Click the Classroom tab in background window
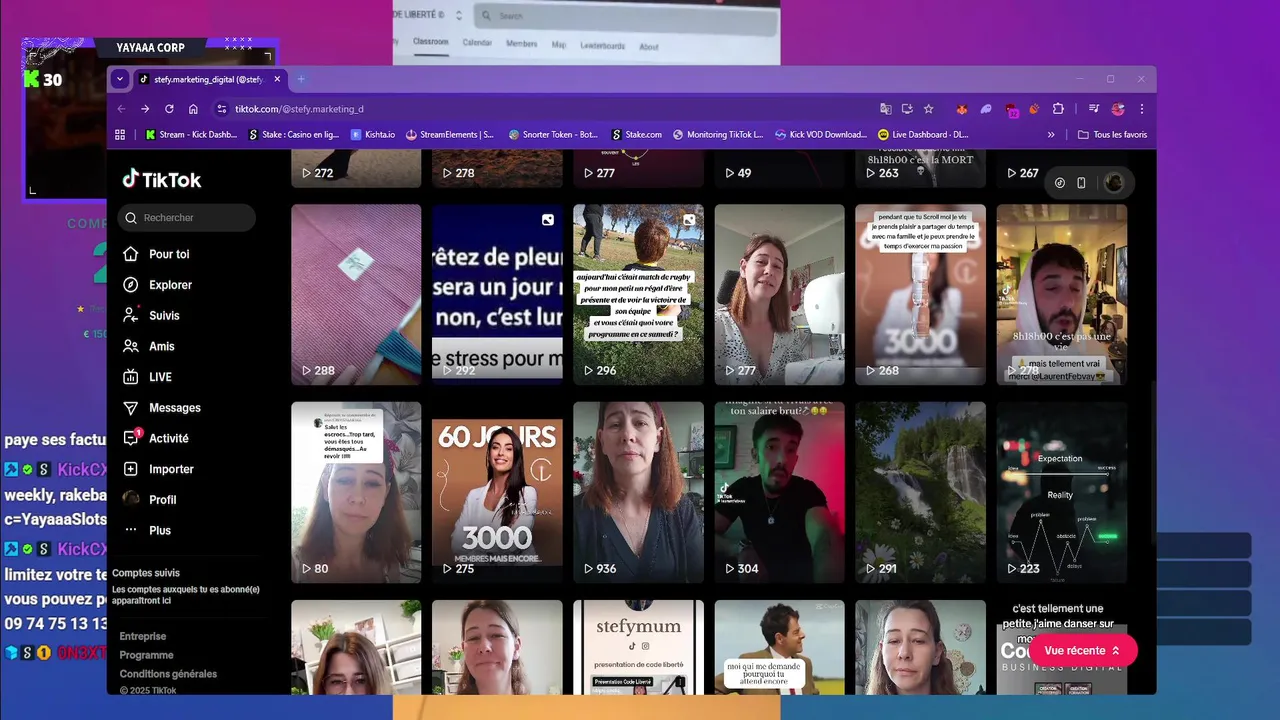 (431, 42)
